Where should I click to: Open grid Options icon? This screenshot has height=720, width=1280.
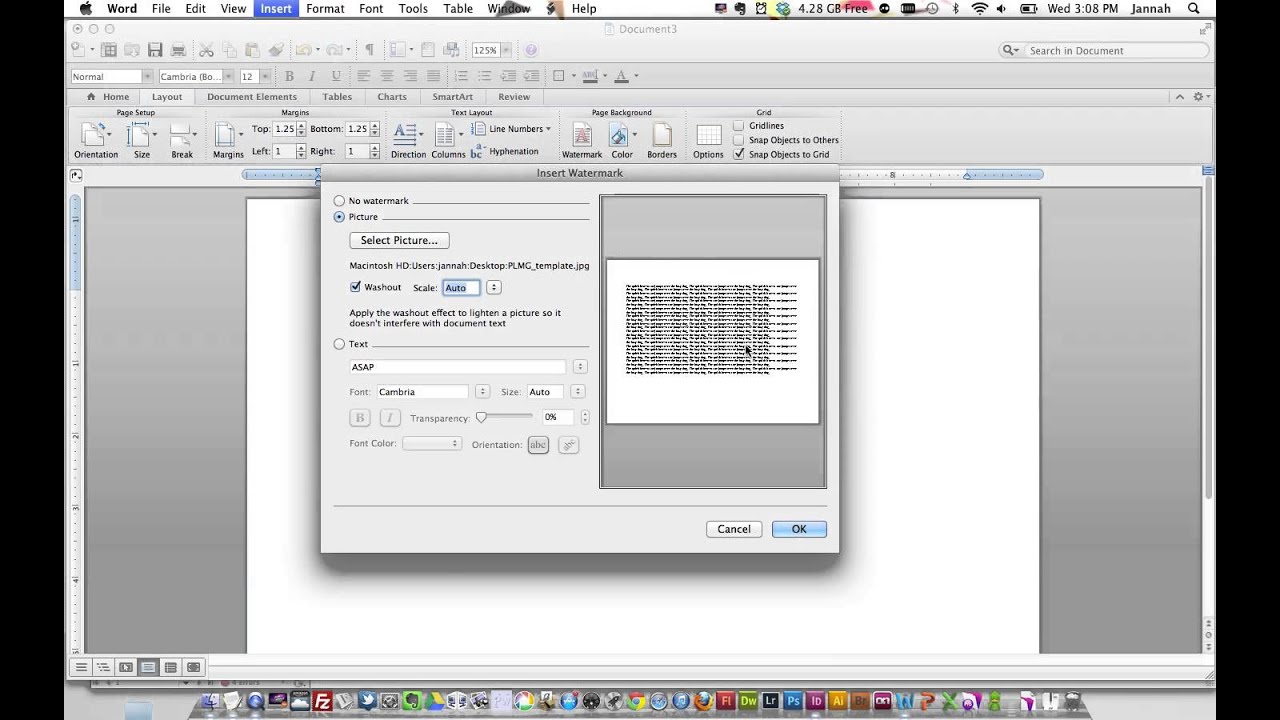pyautogui.click(x=708, y=135)
